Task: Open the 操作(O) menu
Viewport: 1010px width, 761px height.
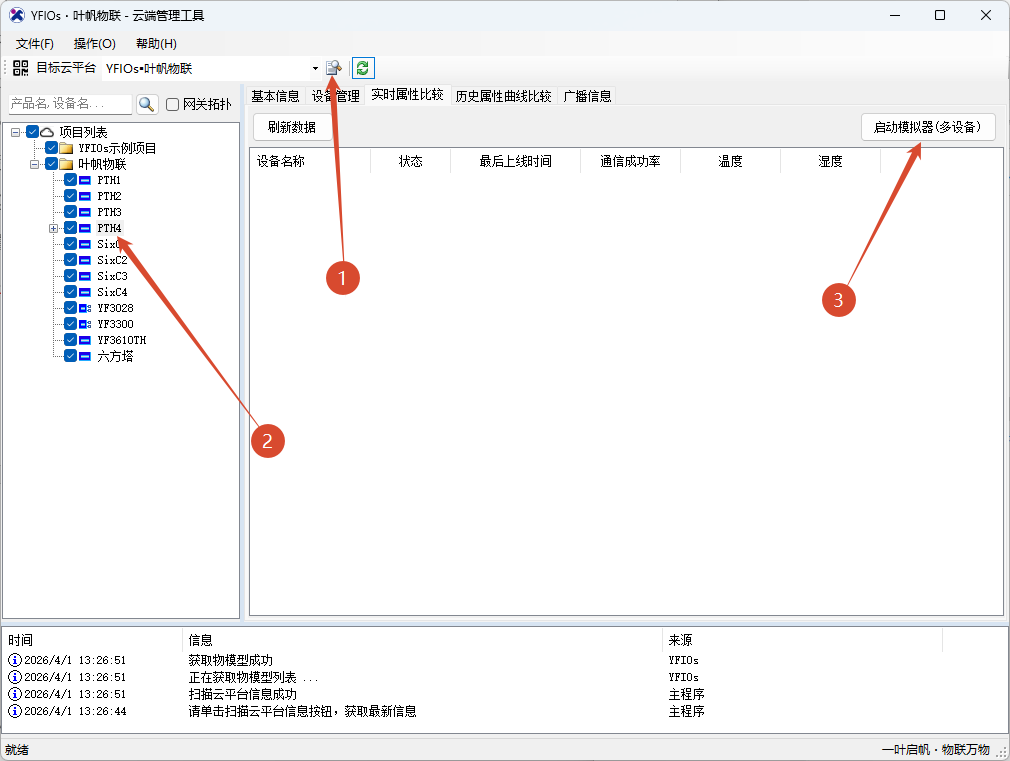Action: click(94, 43)
